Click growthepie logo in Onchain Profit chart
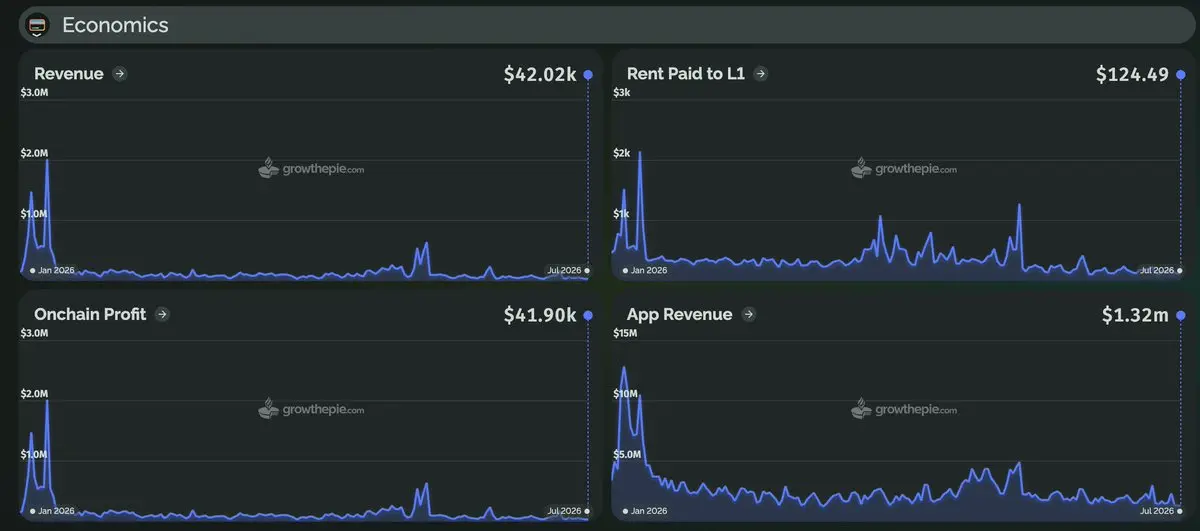 (x=311, y=408)
